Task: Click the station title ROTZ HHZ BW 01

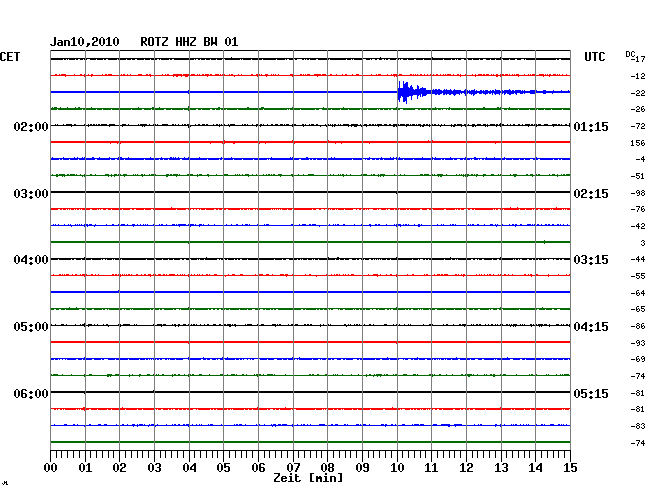Action: pos(189,42)
